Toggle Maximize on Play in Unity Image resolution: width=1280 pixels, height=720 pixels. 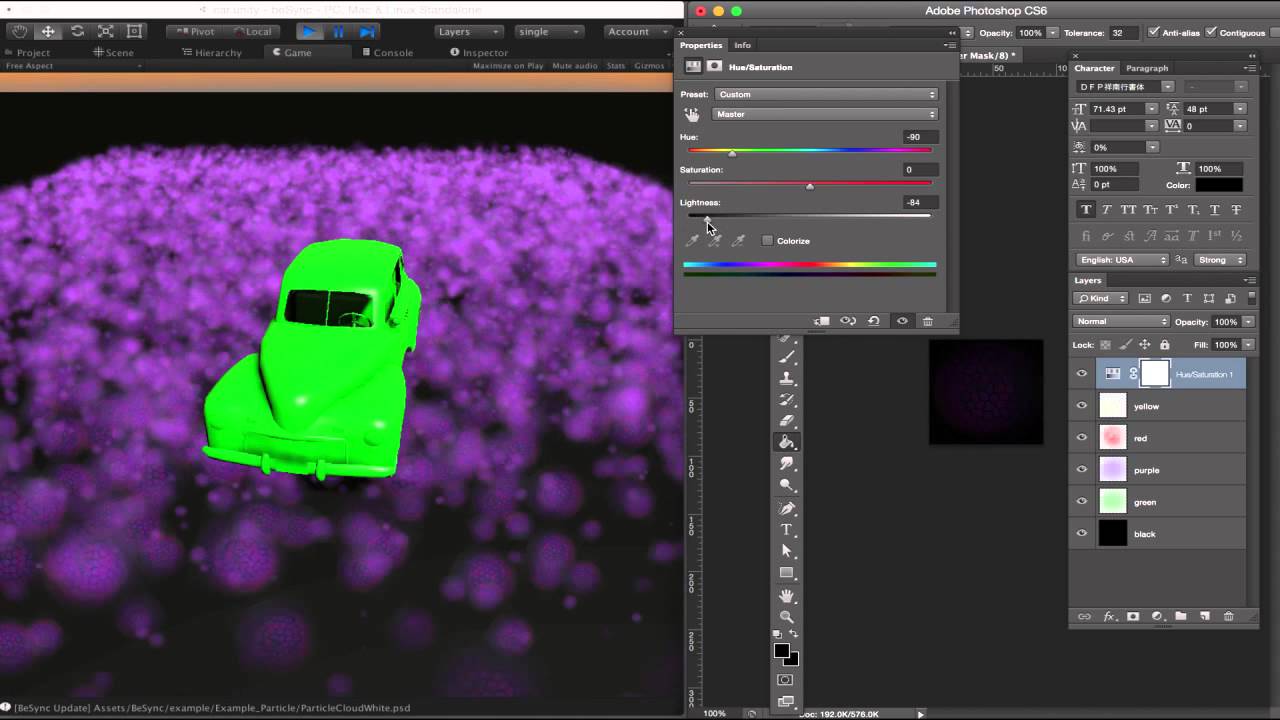508,66
